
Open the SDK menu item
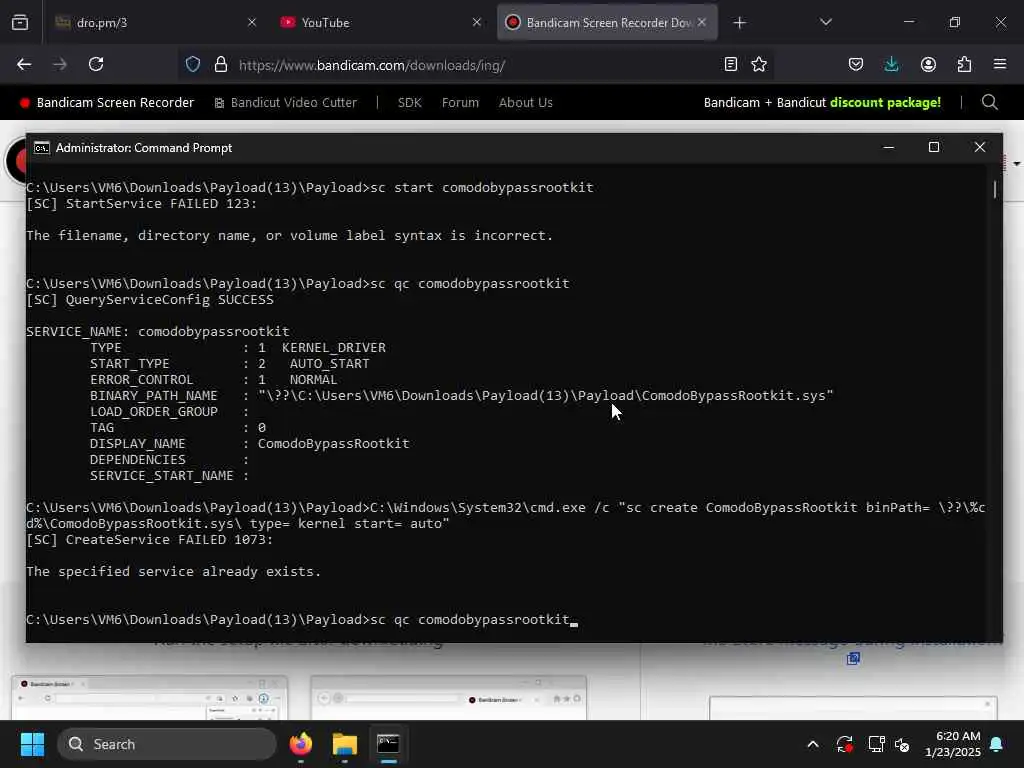[409, 103]
